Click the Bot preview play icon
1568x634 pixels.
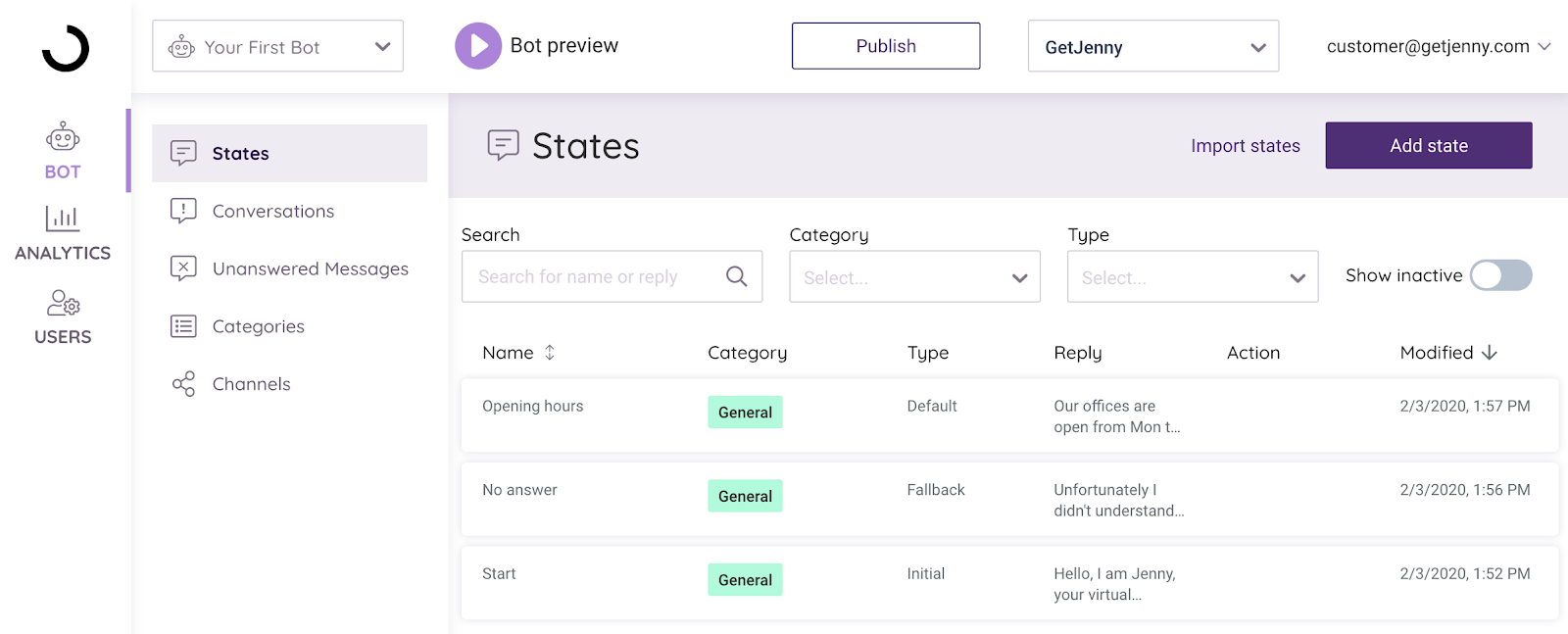tap(478, 46)
